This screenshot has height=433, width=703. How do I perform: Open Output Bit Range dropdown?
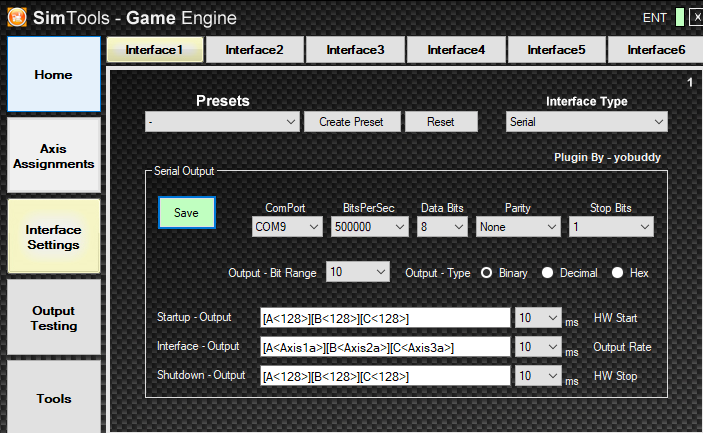[x=358, y=272]
